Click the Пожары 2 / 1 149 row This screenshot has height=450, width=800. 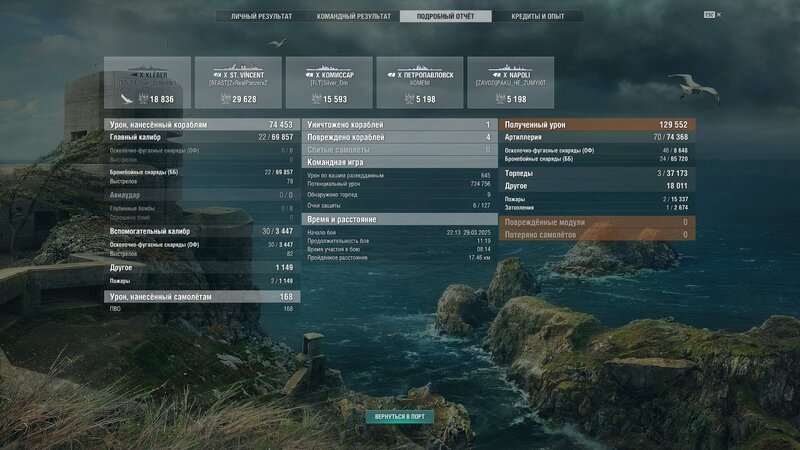click(x=202, y=281)
